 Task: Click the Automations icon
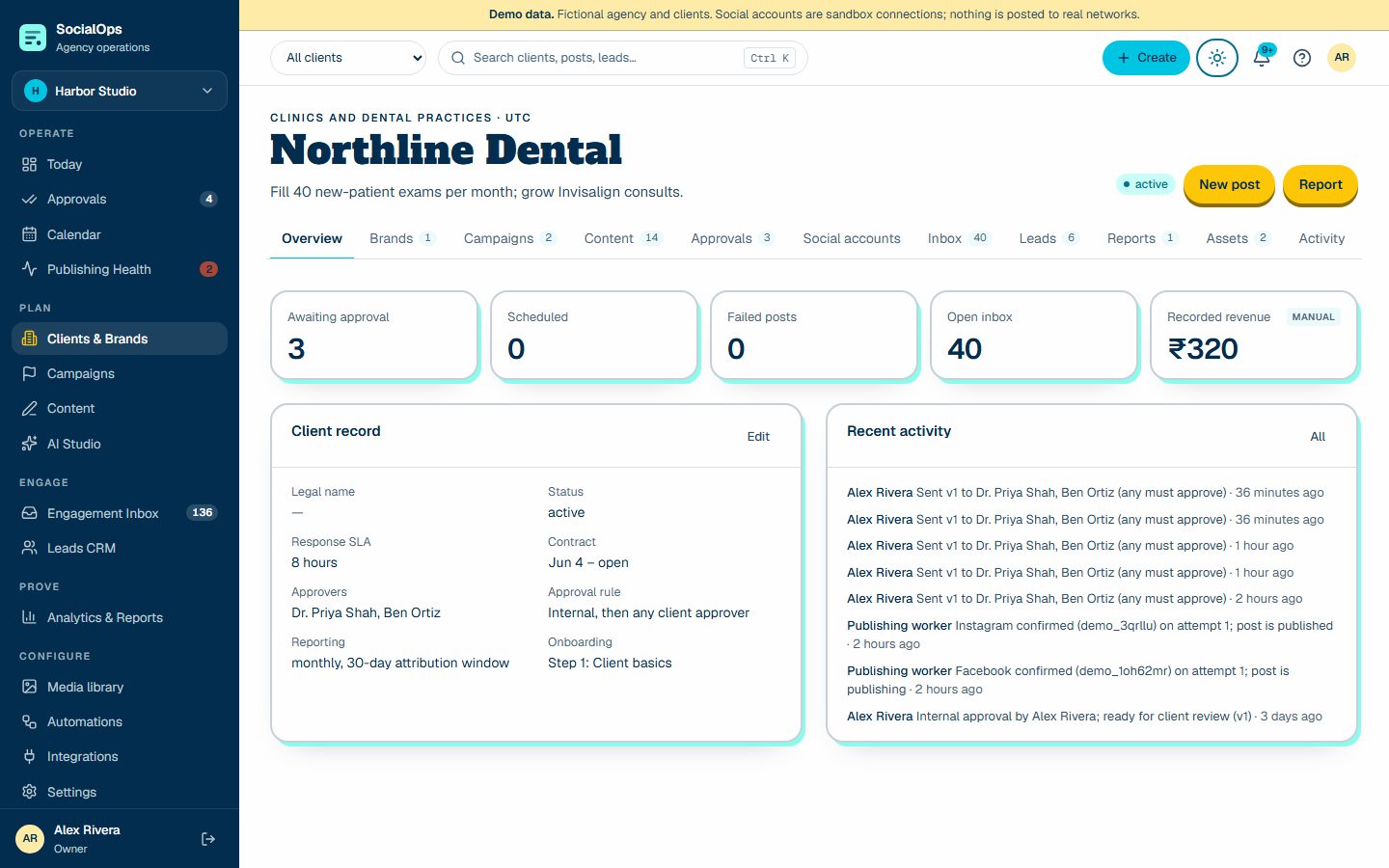tap(30, 721)
